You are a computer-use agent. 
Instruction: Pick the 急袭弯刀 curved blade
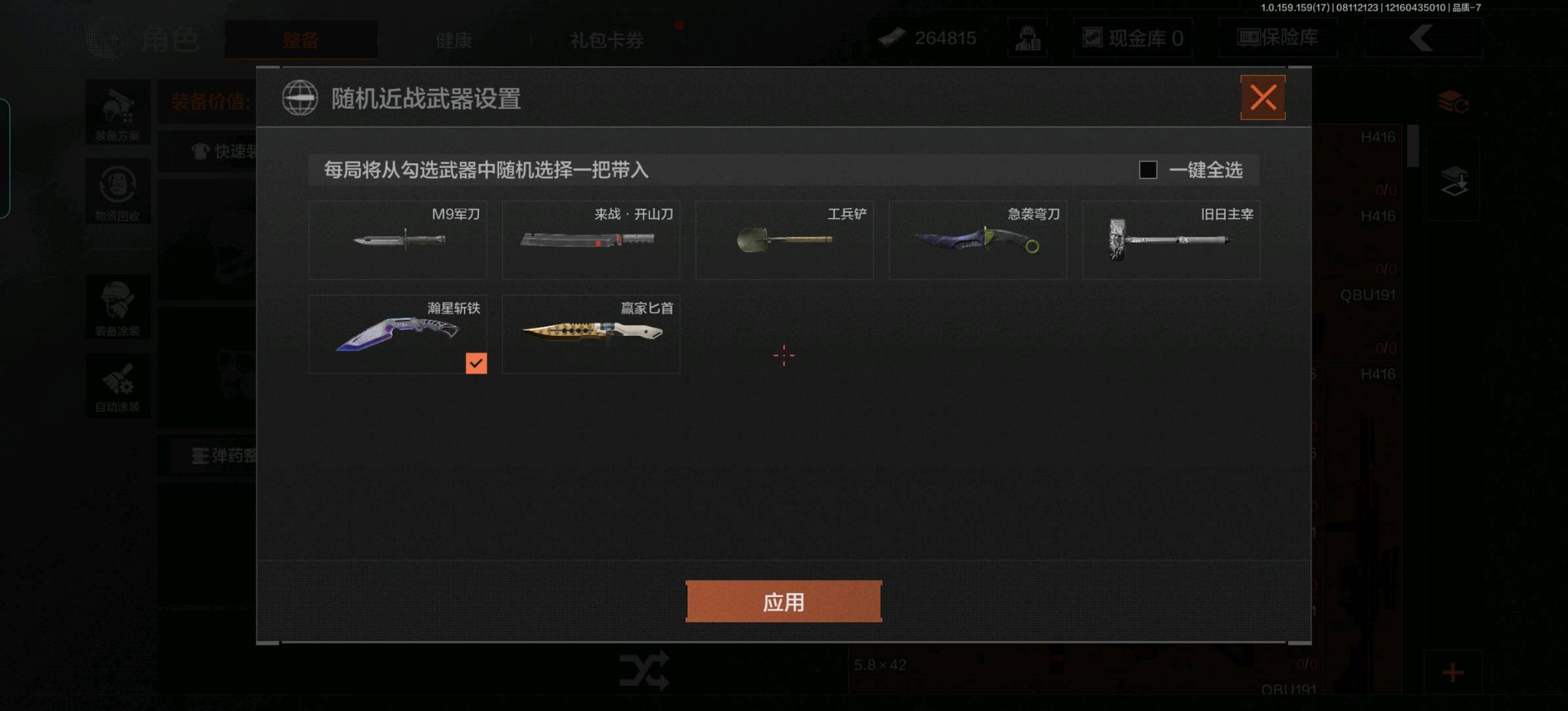pyautogui.click(x=978, y=240)
